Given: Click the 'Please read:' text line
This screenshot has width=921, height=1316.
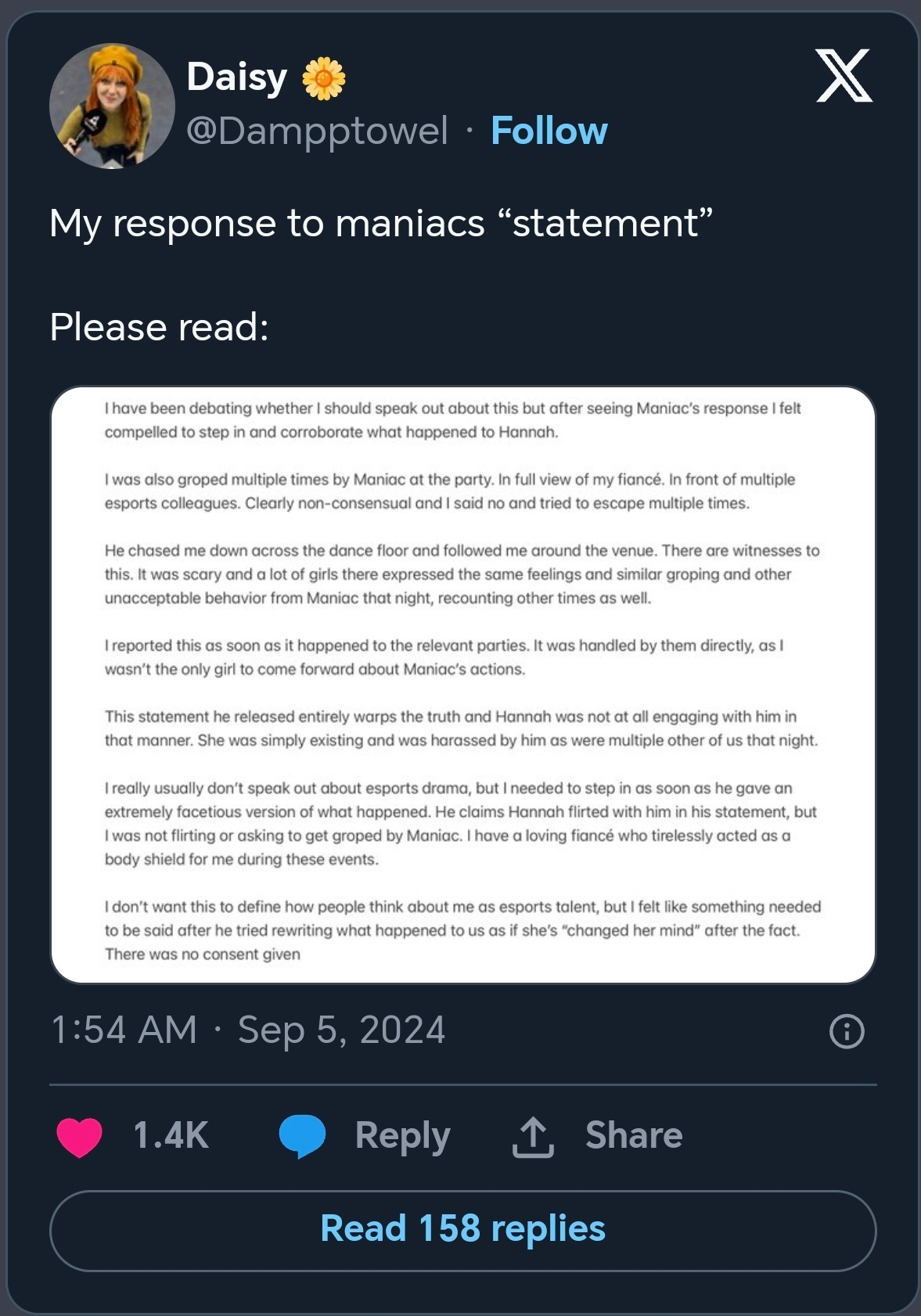Looking at the screenshot, I should (159, 327).
